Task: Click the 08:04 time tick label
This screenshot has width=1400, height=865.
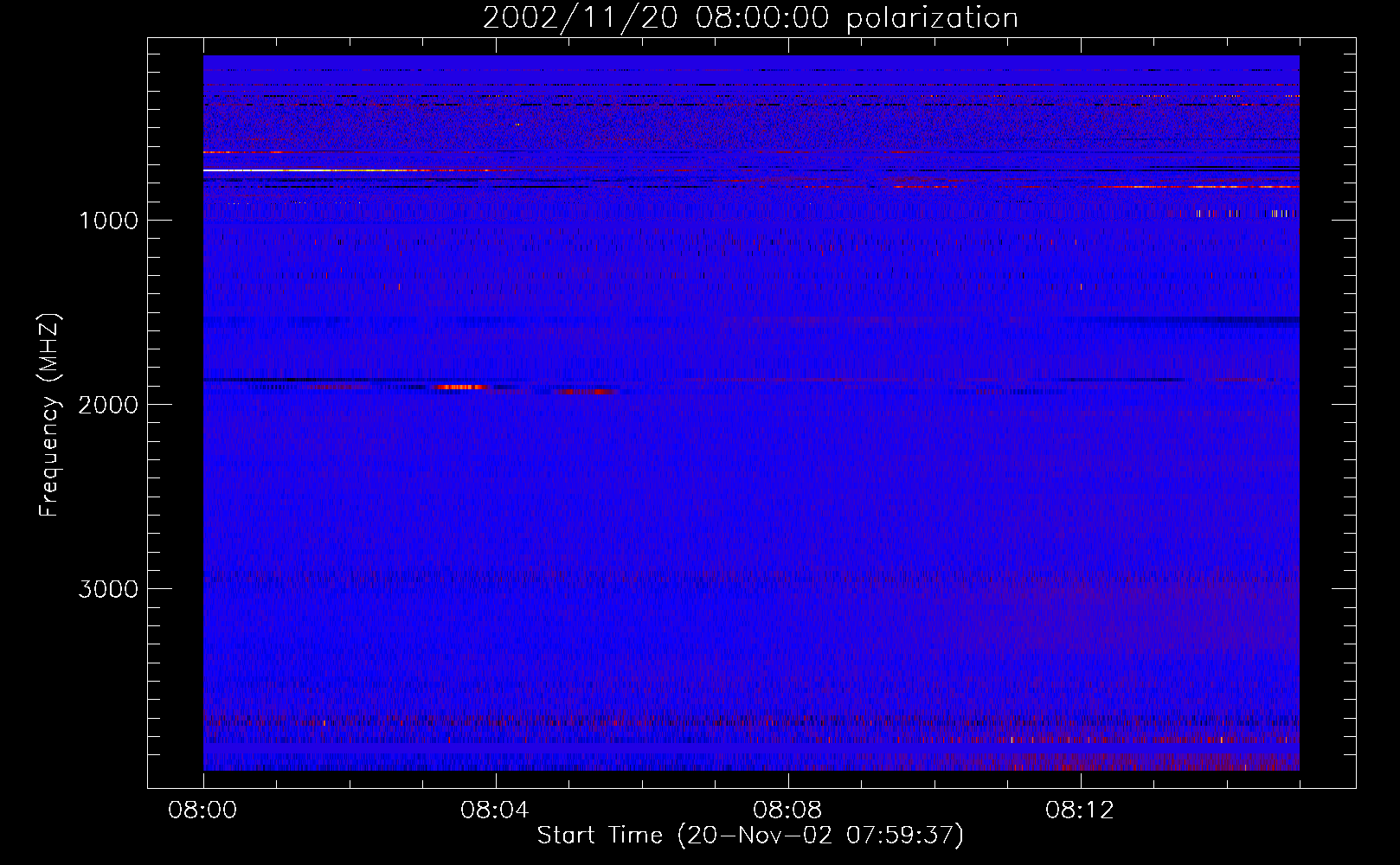Action: pos(495,811)
